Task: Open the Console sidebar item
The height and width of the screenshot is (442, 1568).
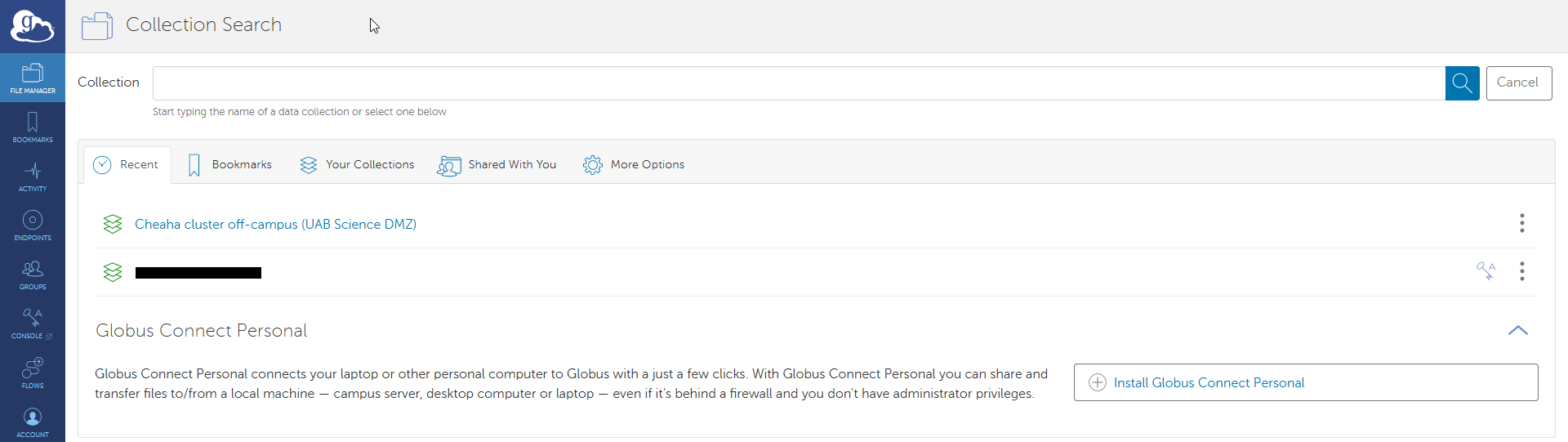Action: [x=33, y=323]
